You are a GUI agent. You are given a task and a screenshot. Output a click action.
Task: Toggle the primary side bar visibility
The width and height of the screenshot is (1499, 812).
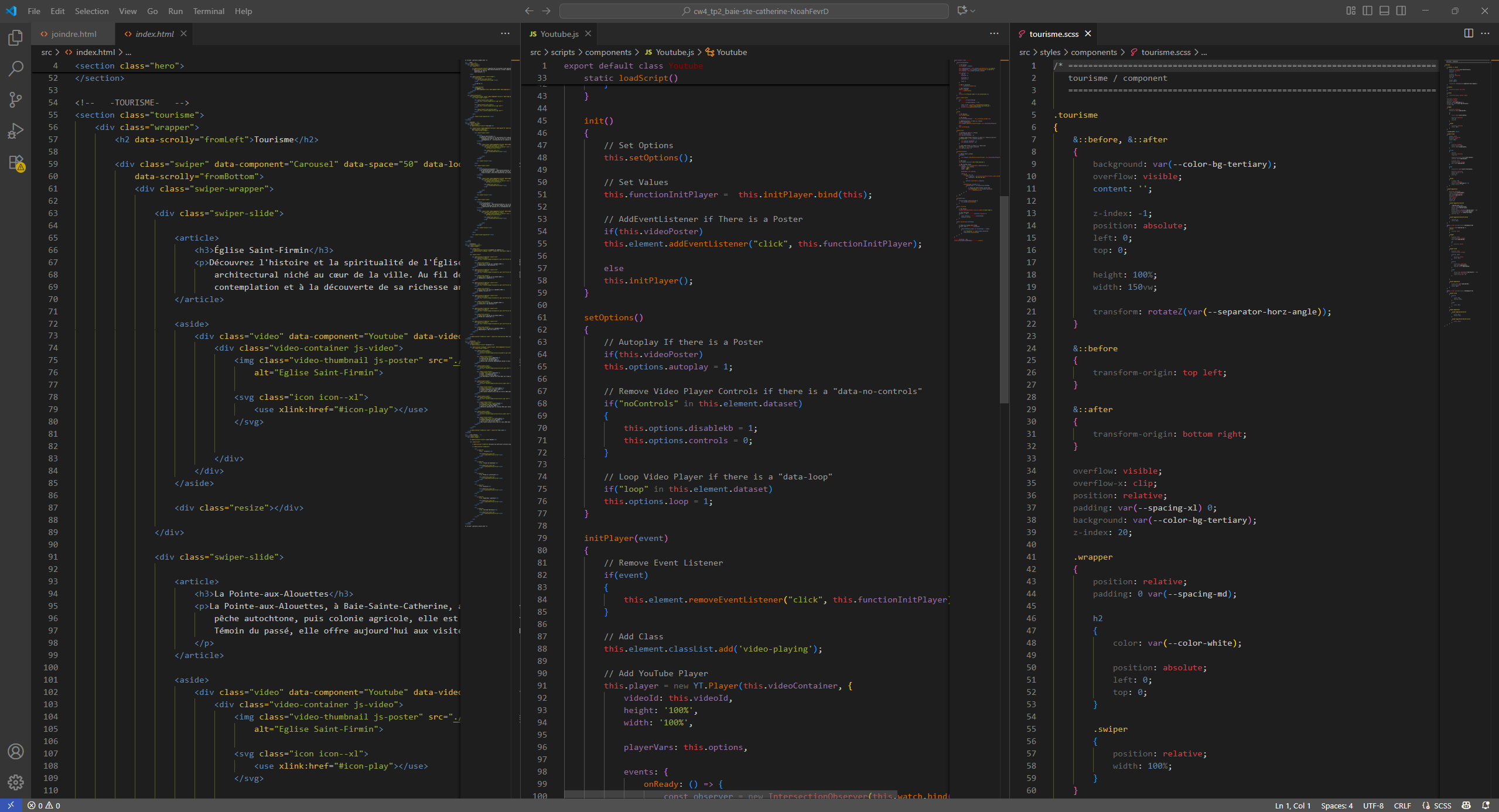[x=1367, y=11]
